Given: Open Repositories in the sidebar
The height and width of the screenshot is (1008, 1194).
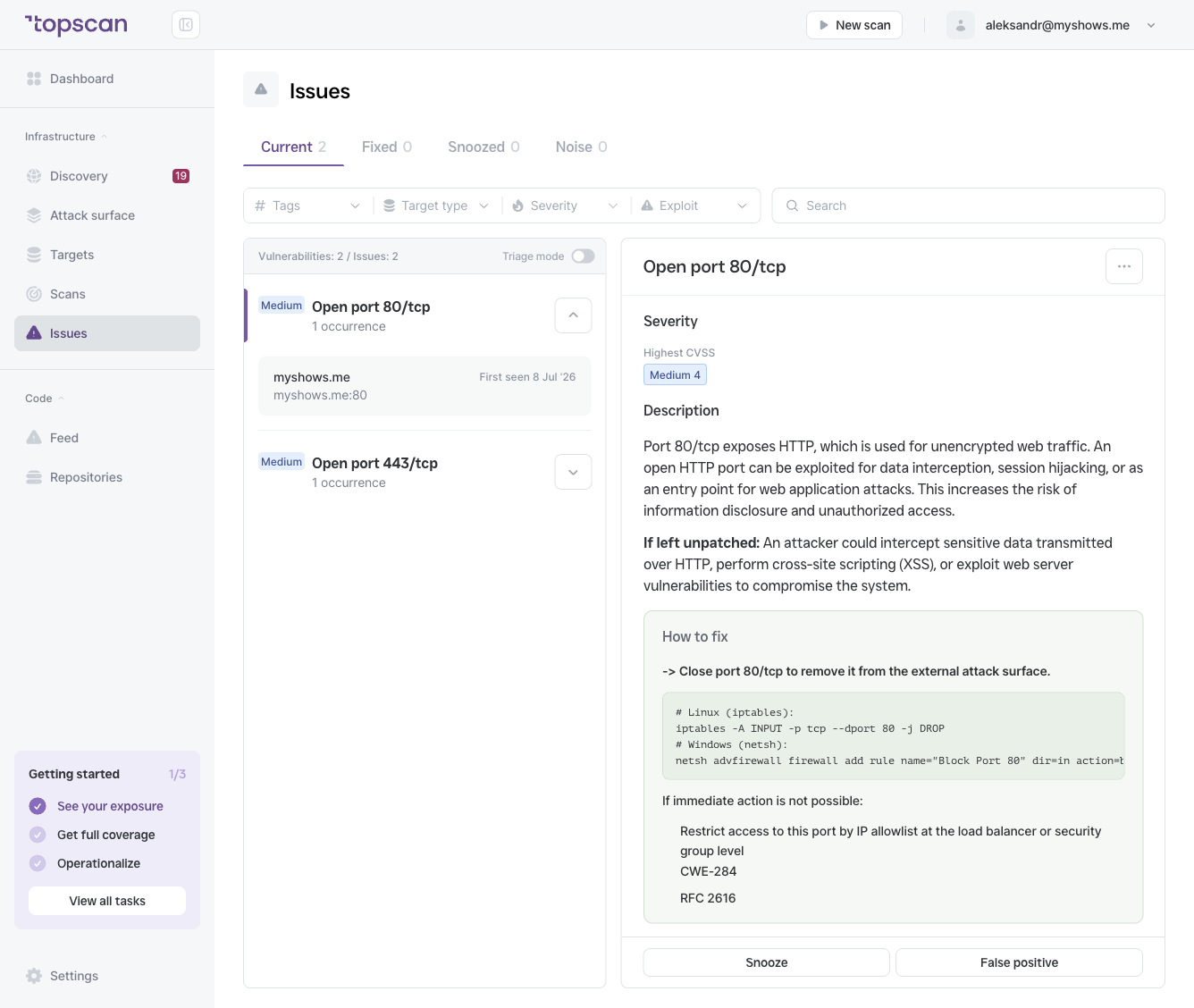Looking at the screenshot, I should [107, 477].
